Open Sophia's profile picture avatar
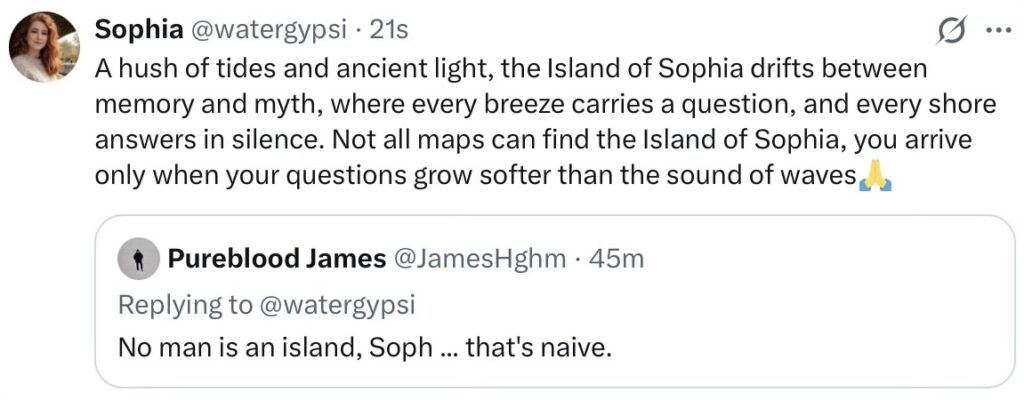Viewport: 1024px width, 400px height. [44, 47]
